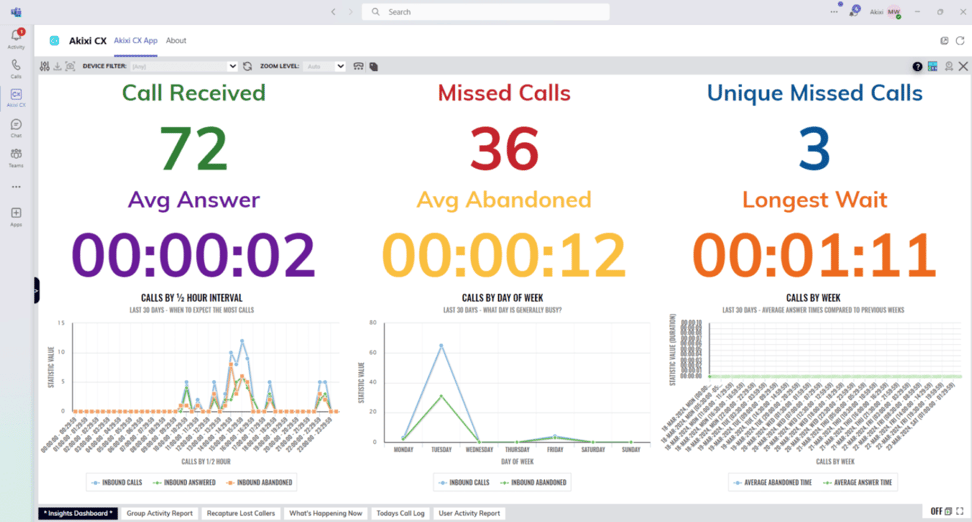Open the Device Filter dropdown
The image size is (972, 522).
(x=232, y=66)
